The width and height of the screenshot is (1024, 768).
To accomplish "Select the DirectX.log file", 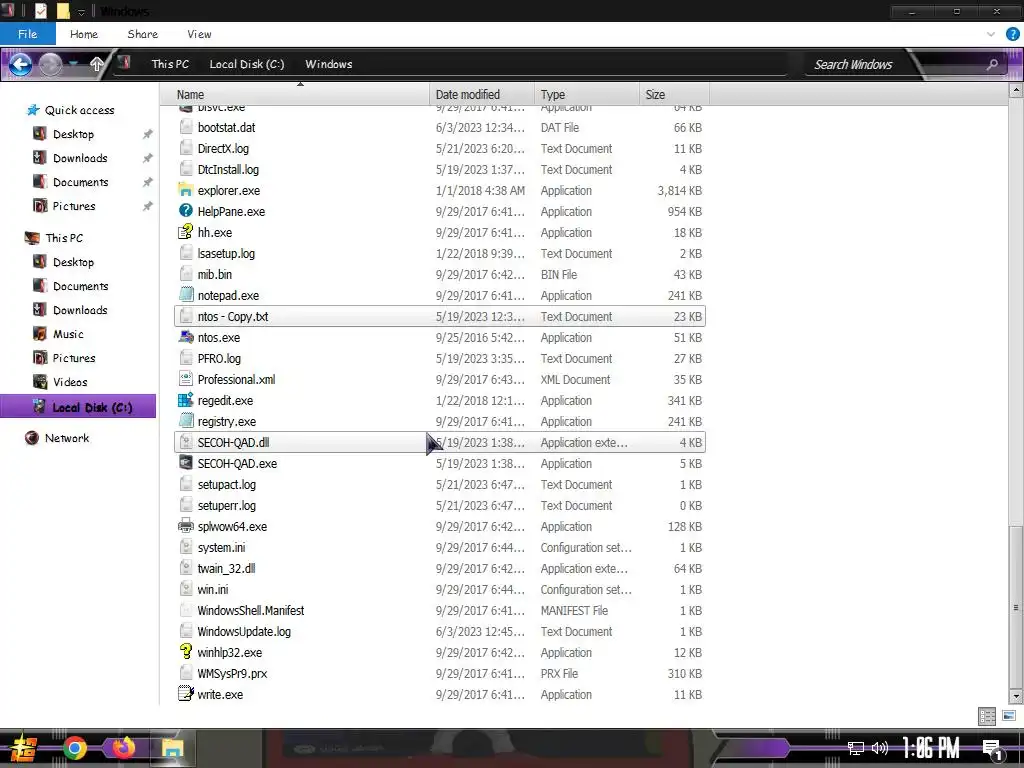I will click(440, 148).
